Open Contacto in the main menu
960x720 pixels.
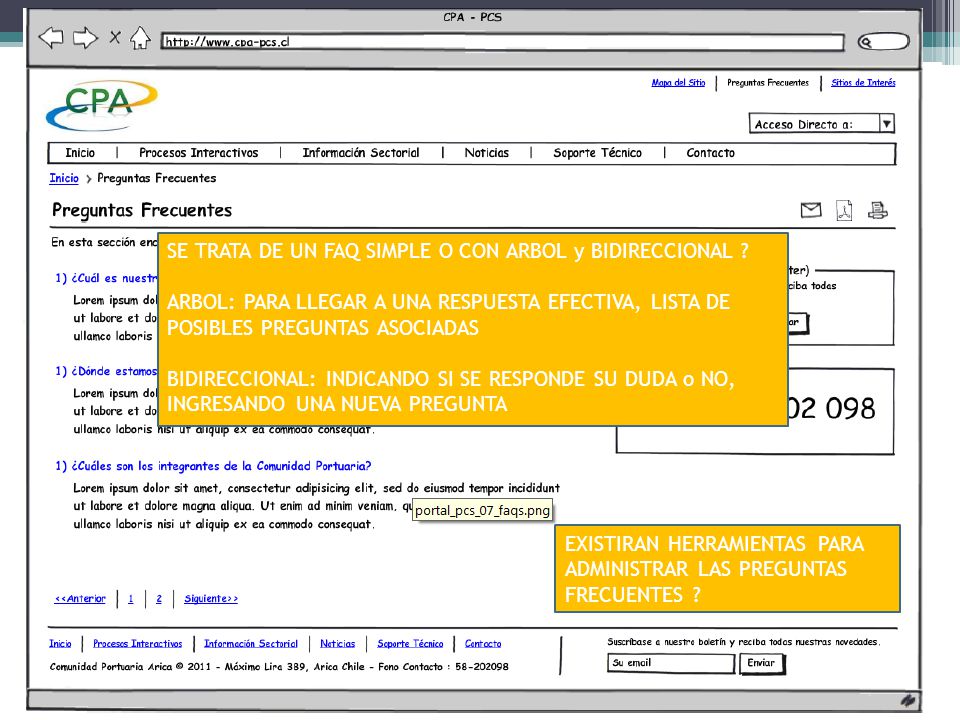[710, 153]
